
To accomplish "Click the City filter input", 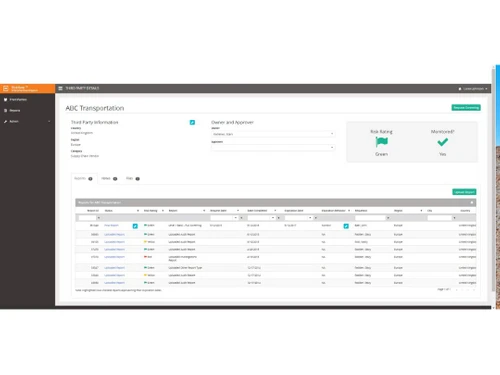I will tap(439, 218).
